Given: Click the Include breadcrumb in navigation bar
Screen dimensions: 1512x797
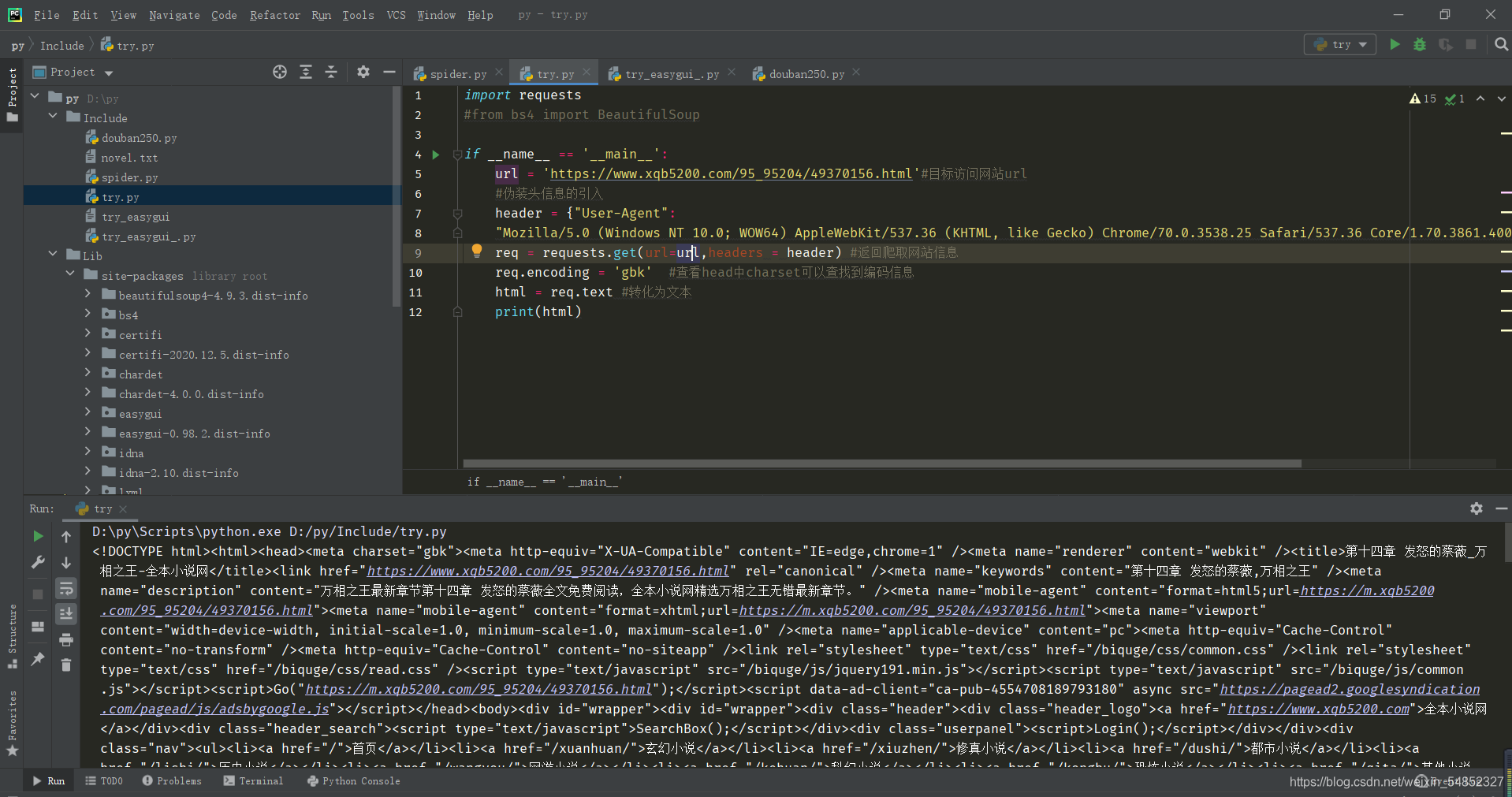Looking at the screenshot, I should (x=61, y=46).
